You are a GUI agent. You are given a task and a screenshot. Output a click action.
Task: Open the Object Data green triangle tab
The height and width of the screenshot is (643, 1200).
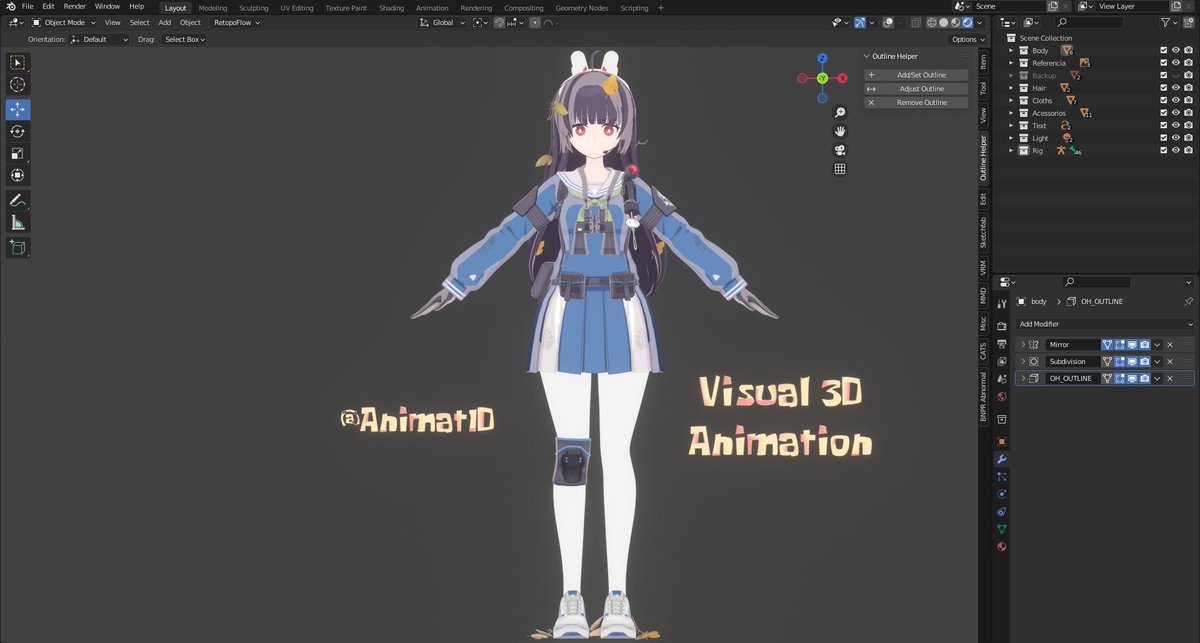click(x=1002, y=529)
